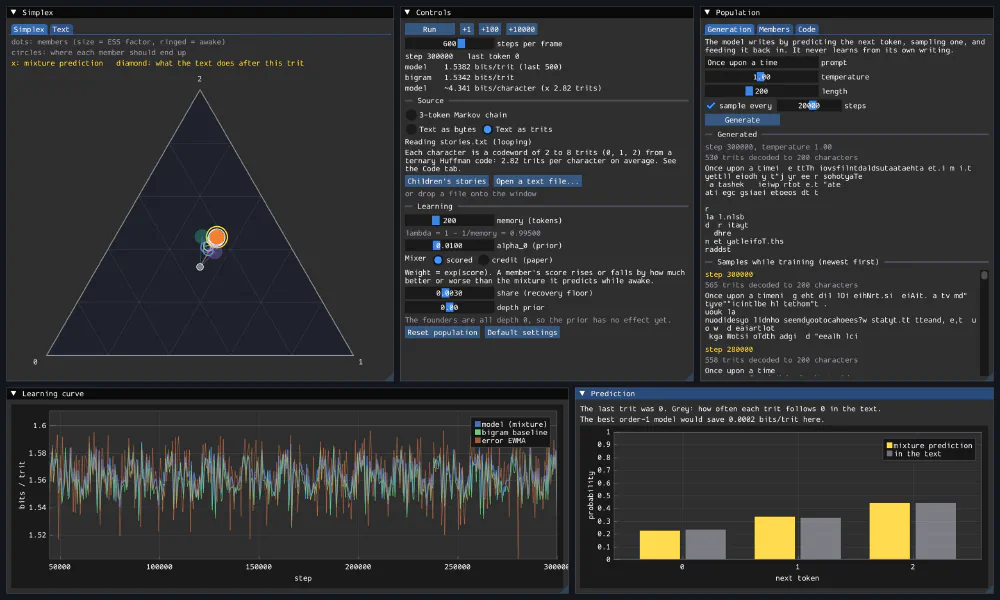Adjust the generation length slider
This screenshot has width=1000, height=600.
761,91
